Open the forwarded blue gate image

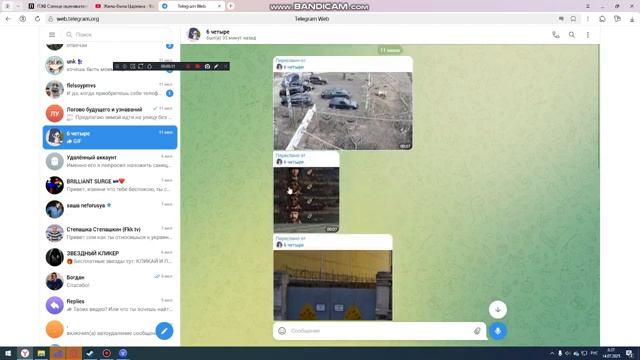[333, 285]
